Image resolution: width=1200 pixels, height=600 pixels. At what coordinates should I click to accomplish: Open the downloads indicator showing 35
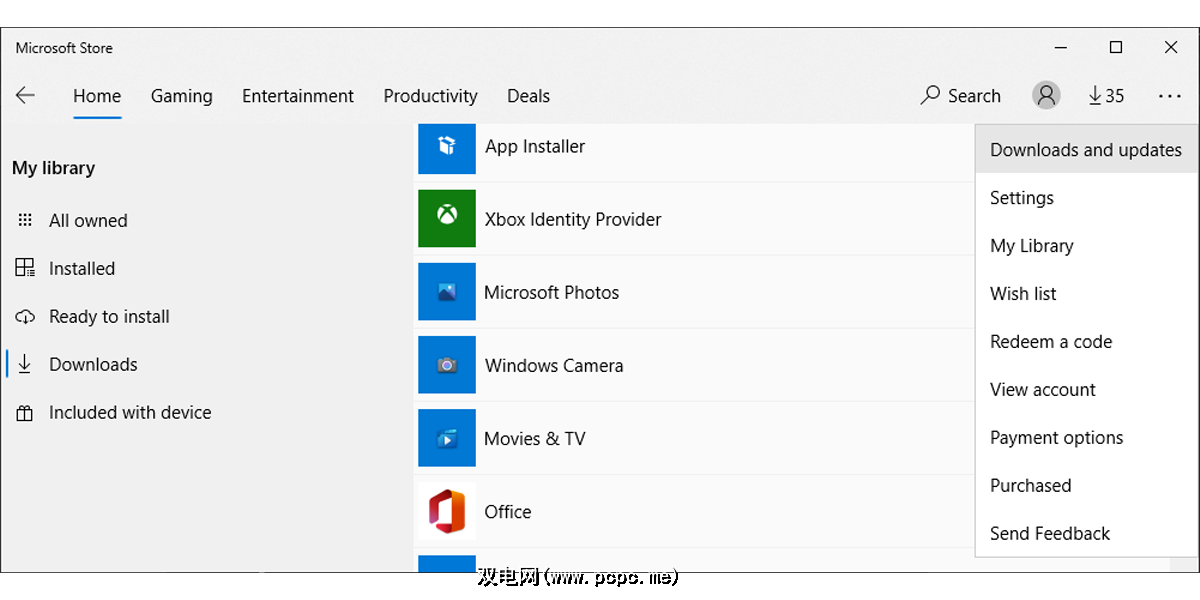[x=1106, y=96]
